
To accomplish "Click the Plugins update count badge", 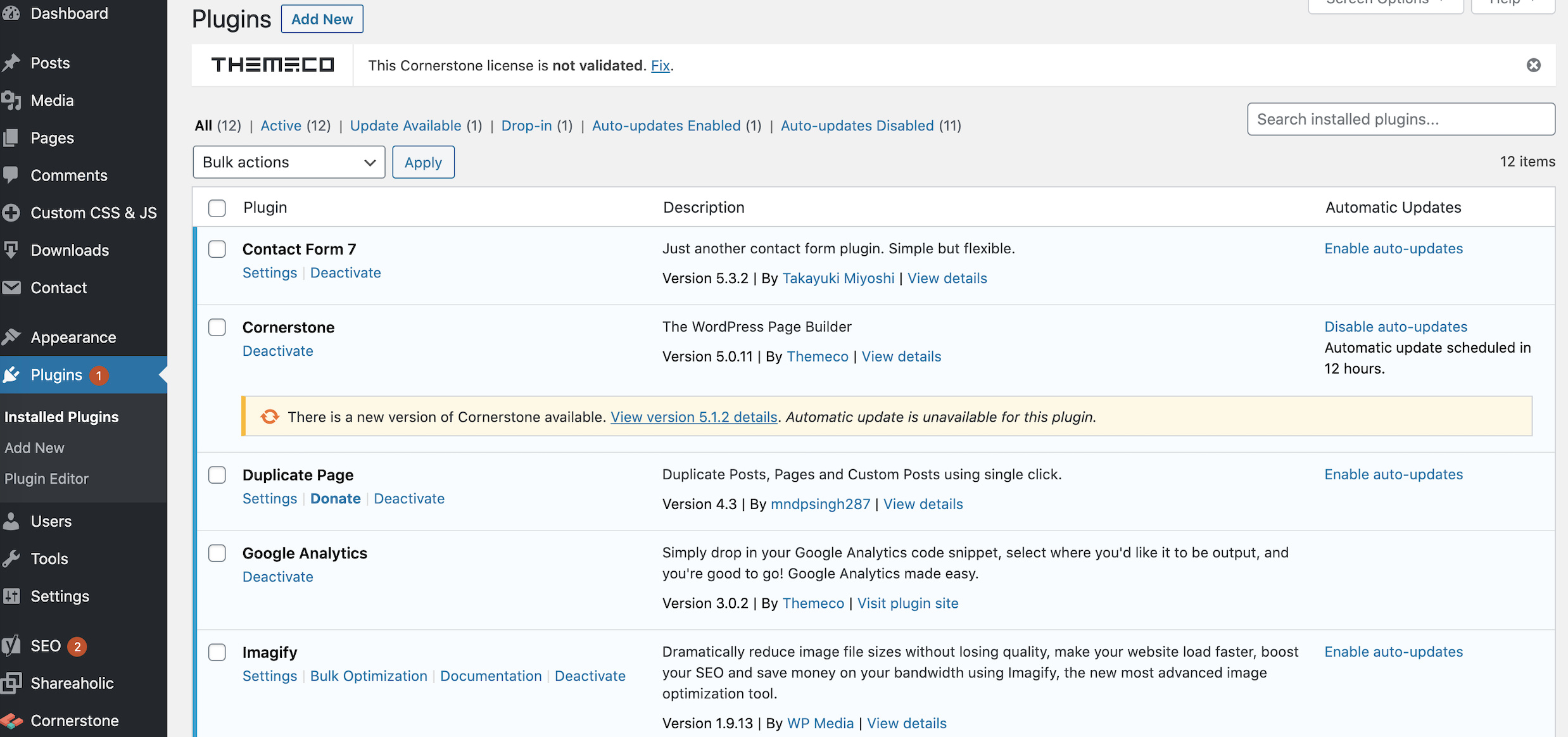I will click(99, 375).
